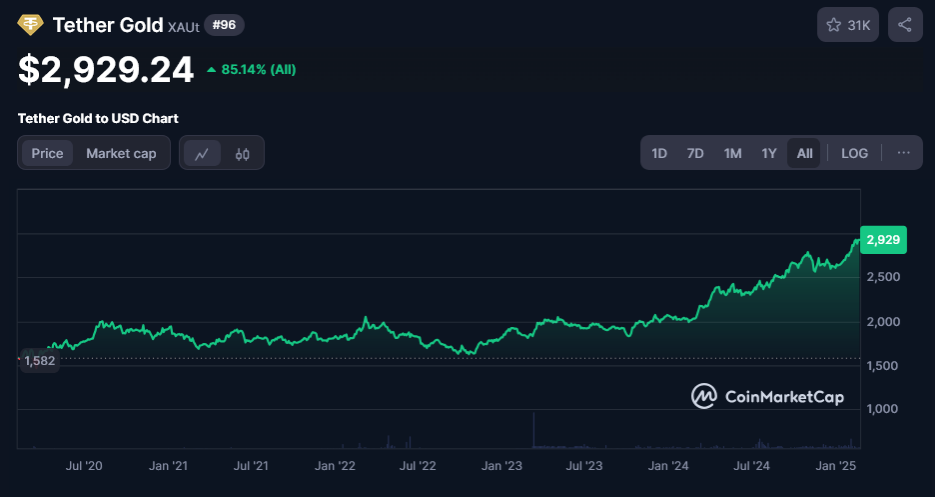Click the Jul '20 x-axis label
The image size is (935, 497).
coord(84,465)
